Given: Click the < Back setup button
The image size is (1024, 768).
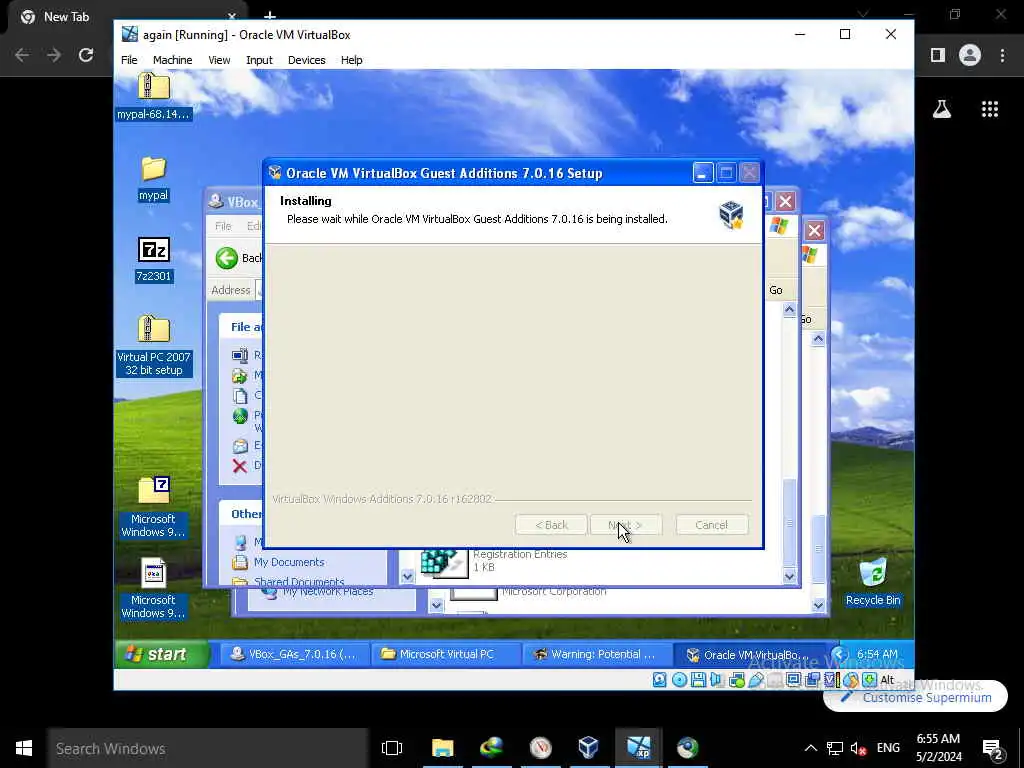Looking at the screenshot, I should 551,525.
